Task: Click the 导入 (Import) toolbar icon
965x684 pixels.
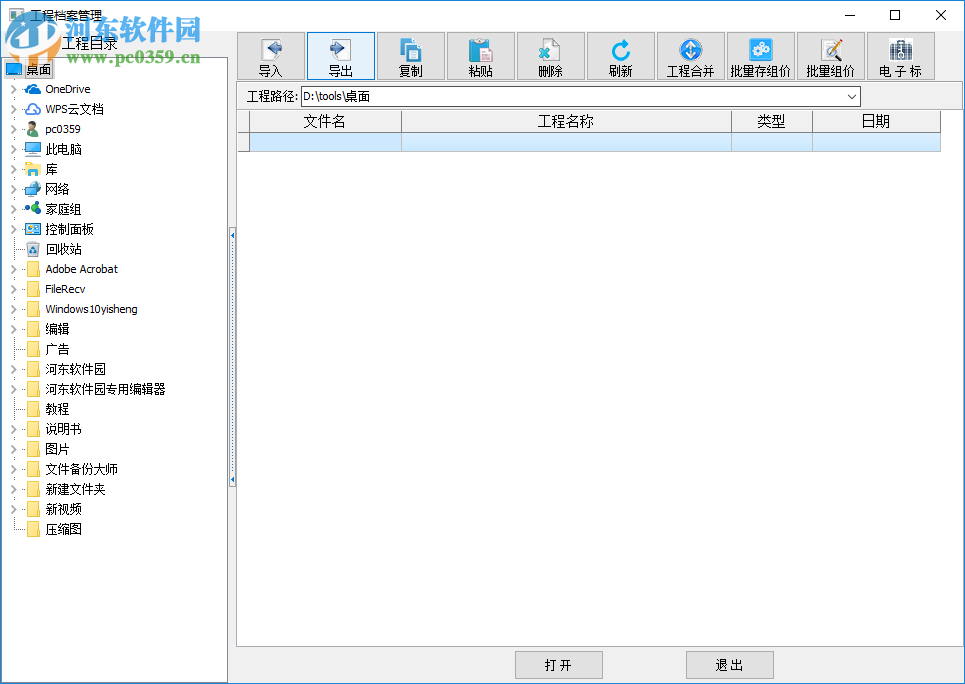Action: [x=269, y=56]
